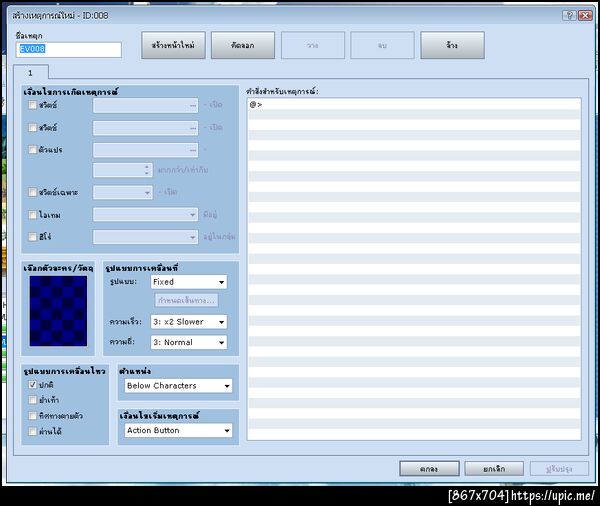Select the @> row in event commands list
This screenshot has width=600, height=506.
pyautogui.click(x=414, y=104)
